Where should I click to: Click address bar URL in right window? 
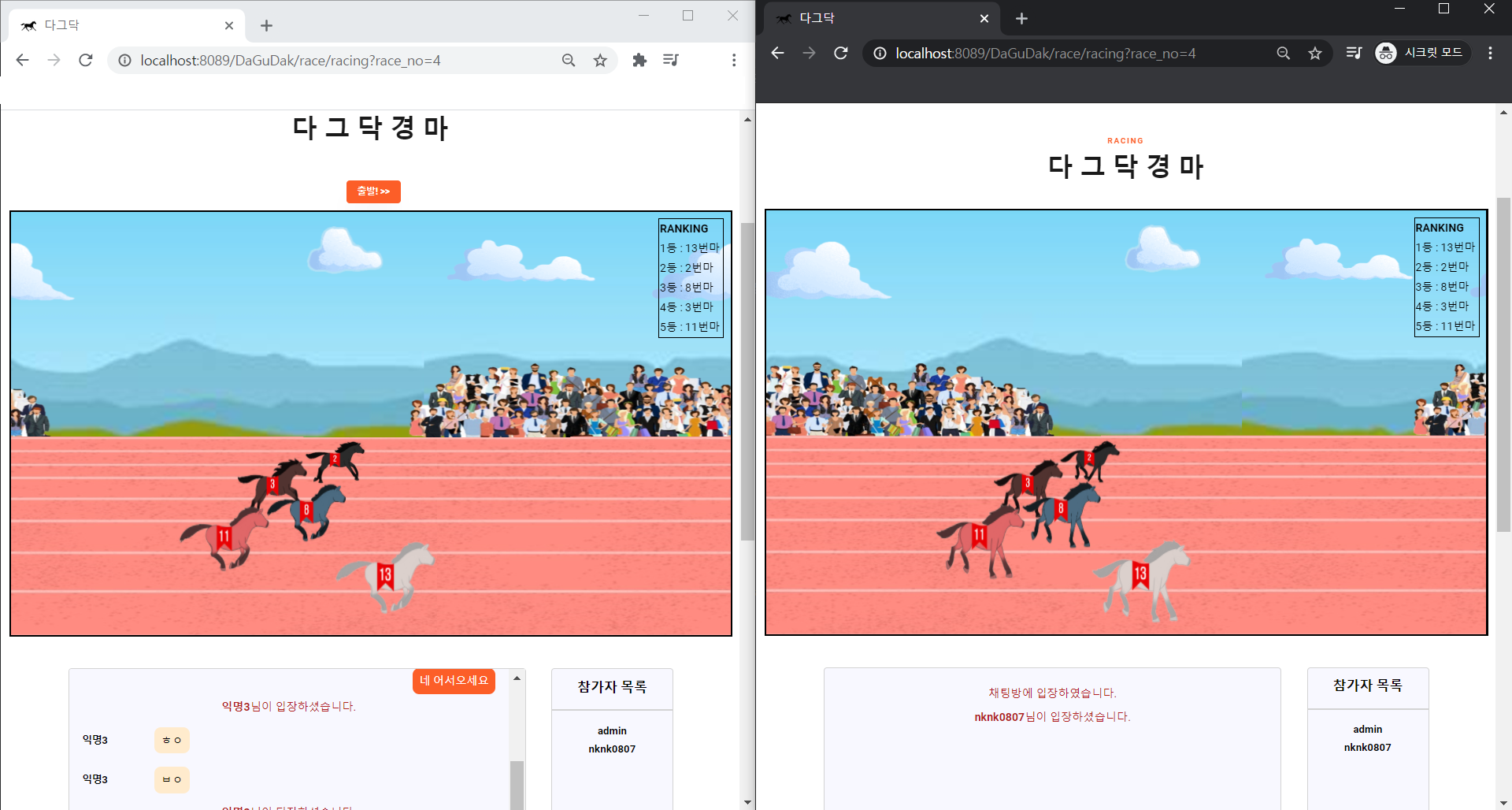coord(1046,53)
